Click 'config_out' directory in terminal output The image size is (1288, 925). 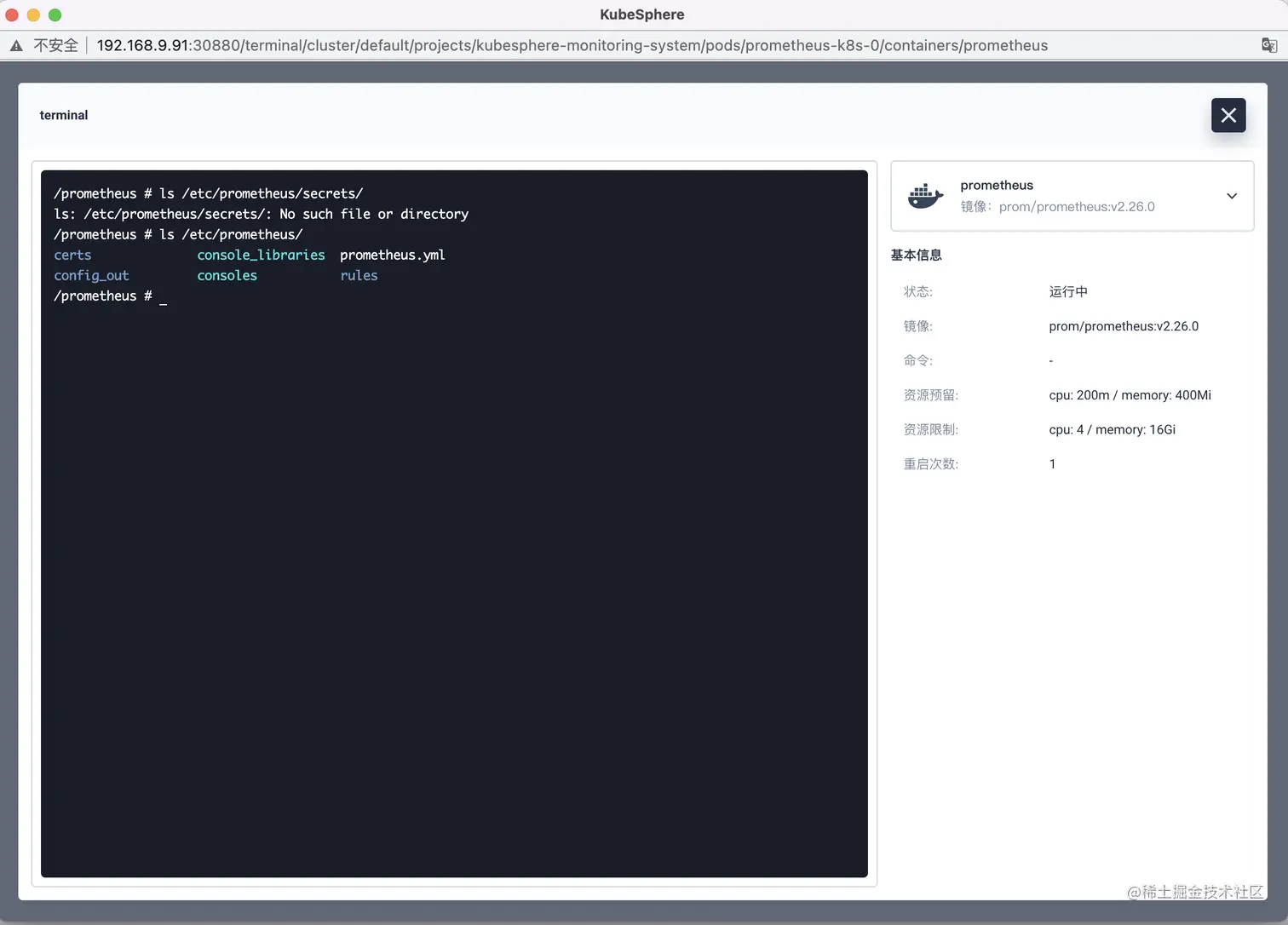click(x=91, y=275)
